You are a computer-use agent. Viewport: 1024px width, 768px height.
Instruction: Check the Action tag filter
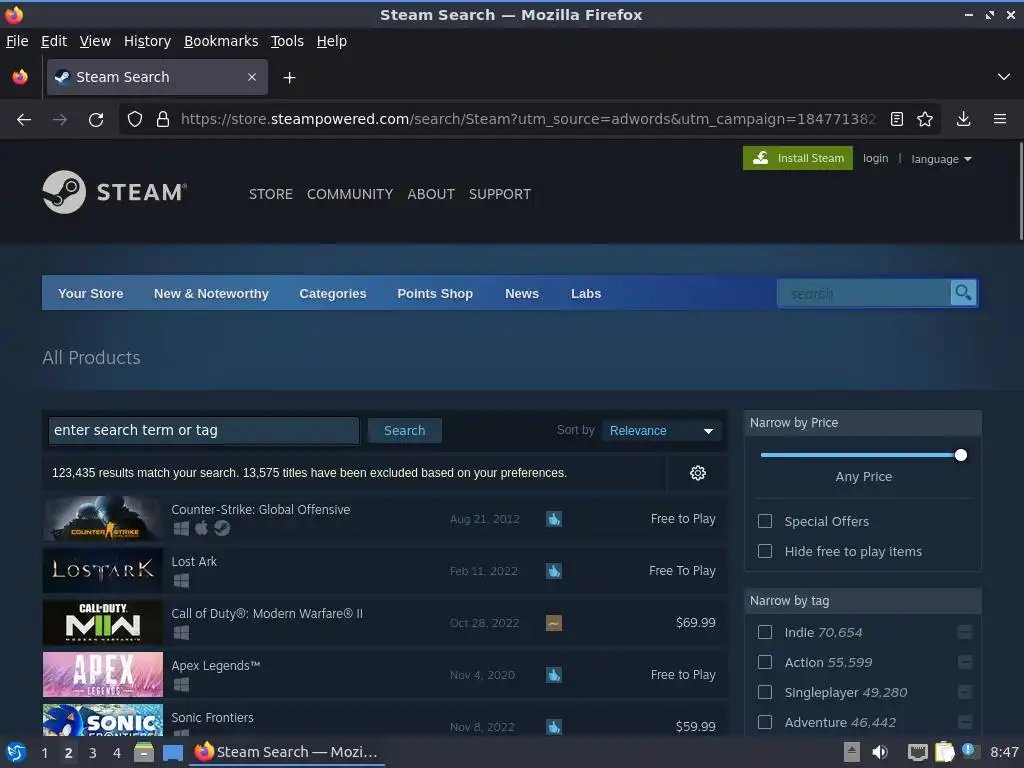click(765, 662)
